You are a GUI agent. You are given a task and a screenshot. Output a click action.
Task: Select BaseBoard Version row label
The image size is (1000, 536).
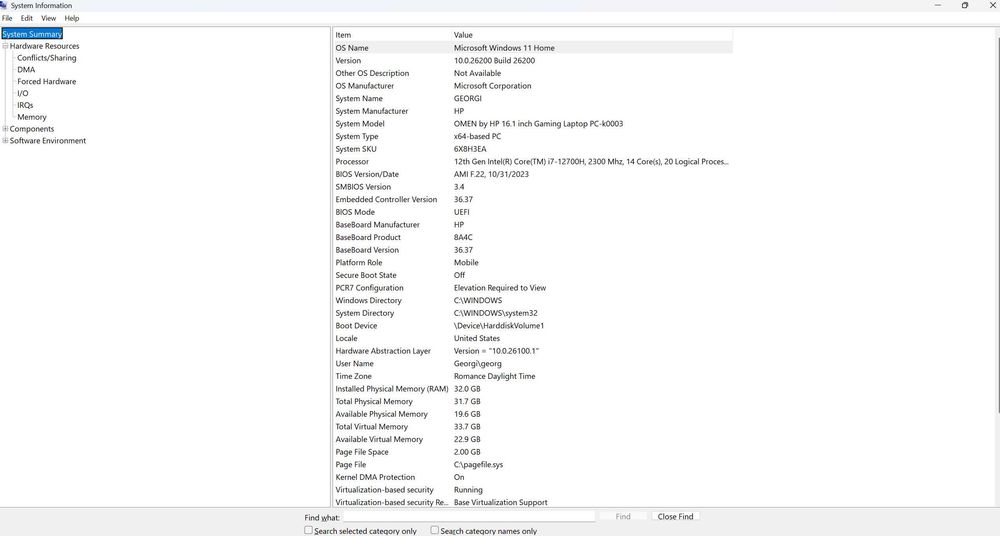[367, 250]
